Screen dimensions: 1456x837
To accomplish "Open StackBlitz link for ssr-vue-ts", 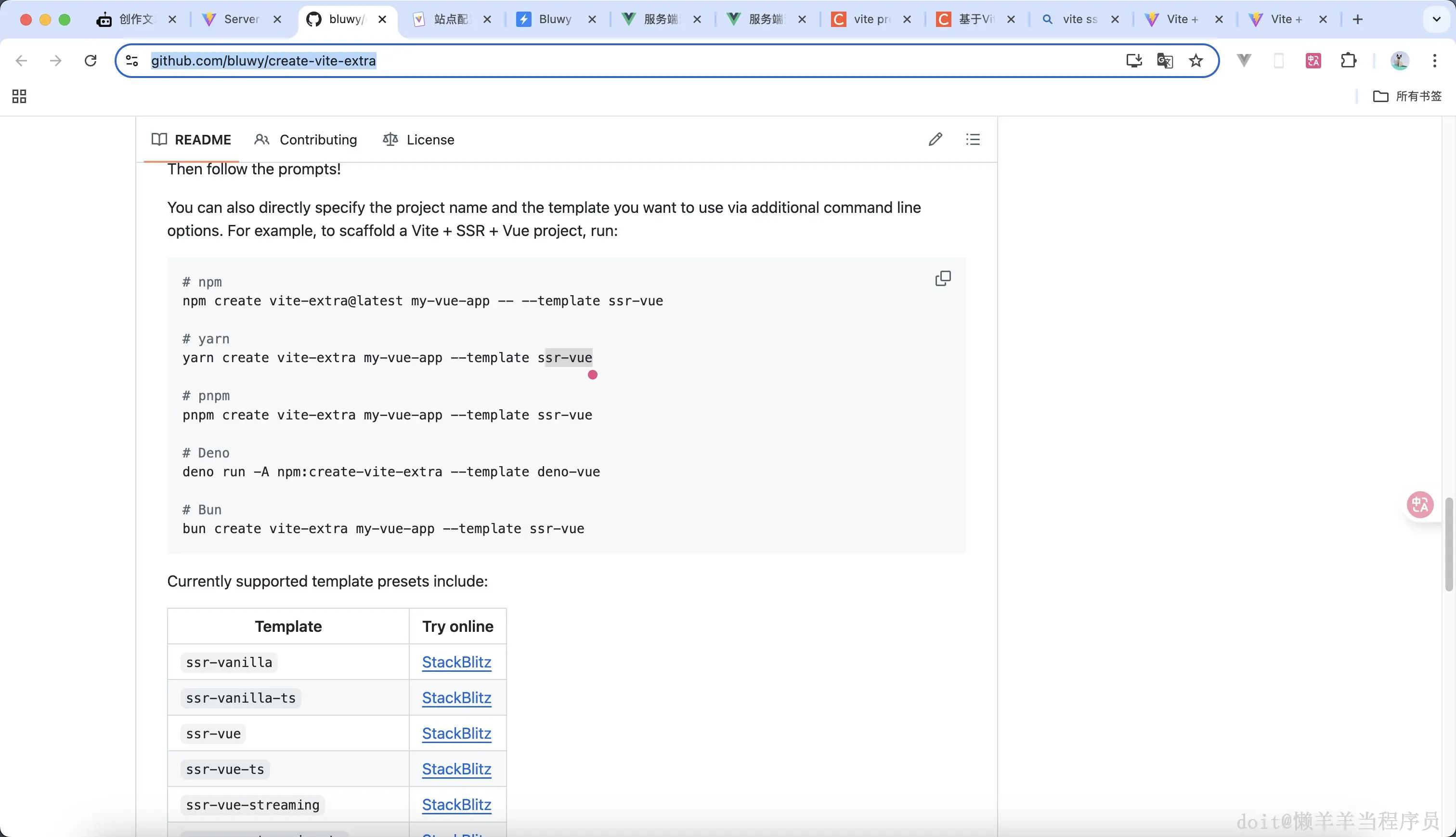I will point(456,769).
